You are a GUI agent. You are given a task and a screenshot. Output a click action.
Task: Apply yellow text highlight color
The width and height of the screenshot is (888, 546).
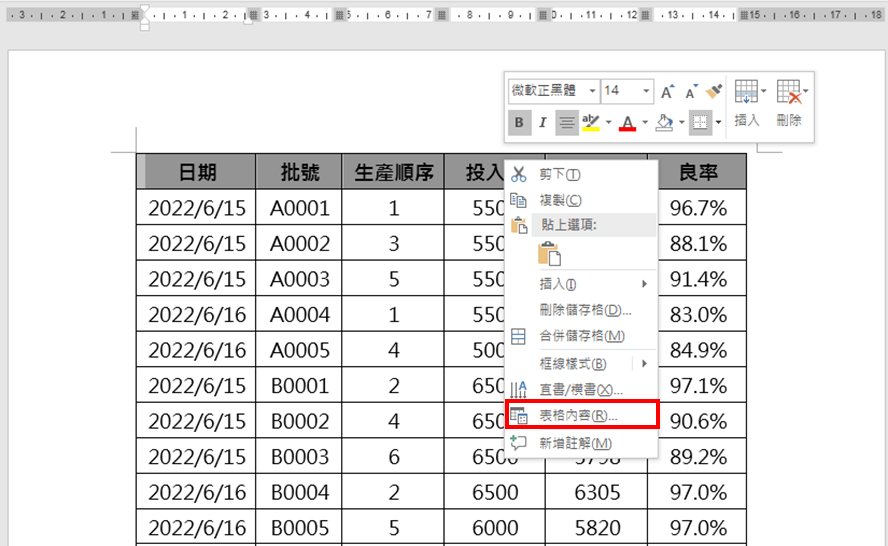[590, 123]
